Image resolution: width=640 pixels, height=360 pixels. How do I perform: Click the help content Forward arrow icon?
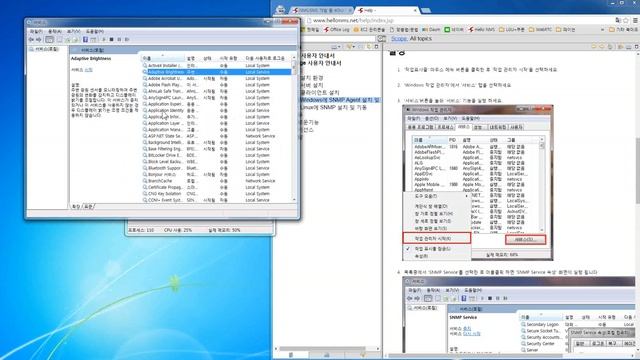(x=602, y=47)
